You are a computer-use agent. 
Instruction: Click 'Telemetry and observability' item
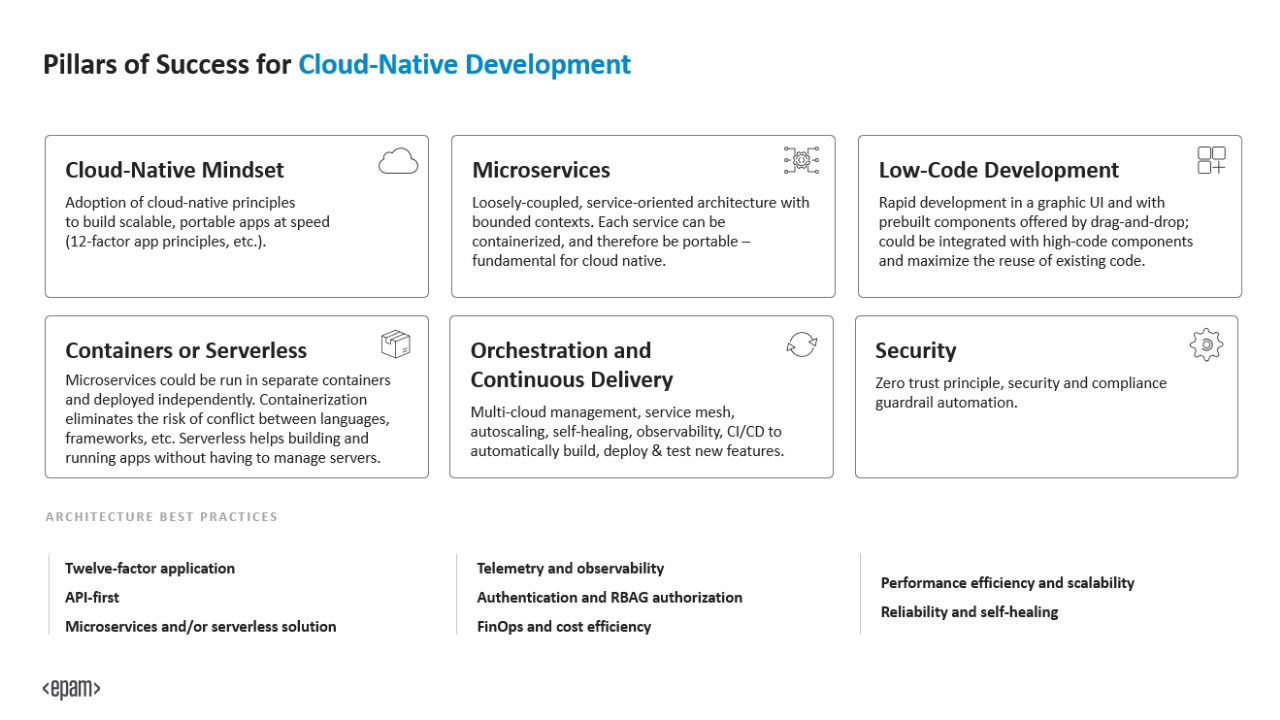[x=570, y=568]
